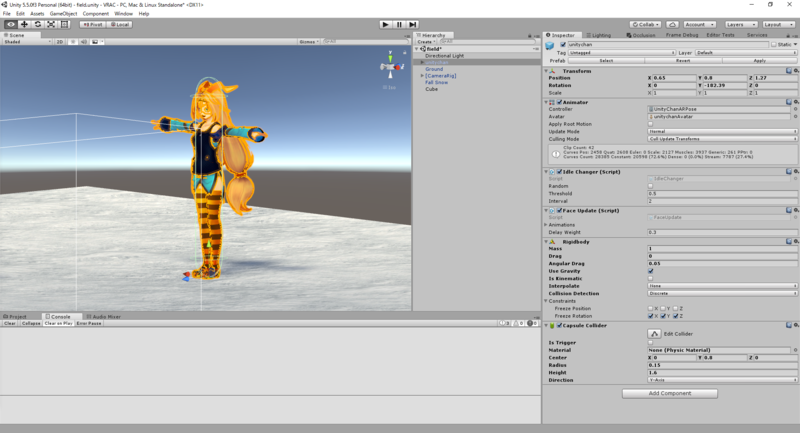Image resolution: width=800 pixels, height=433 pixels.
Task: Select the Hand tool in toolbar
Action: point(11,24)
